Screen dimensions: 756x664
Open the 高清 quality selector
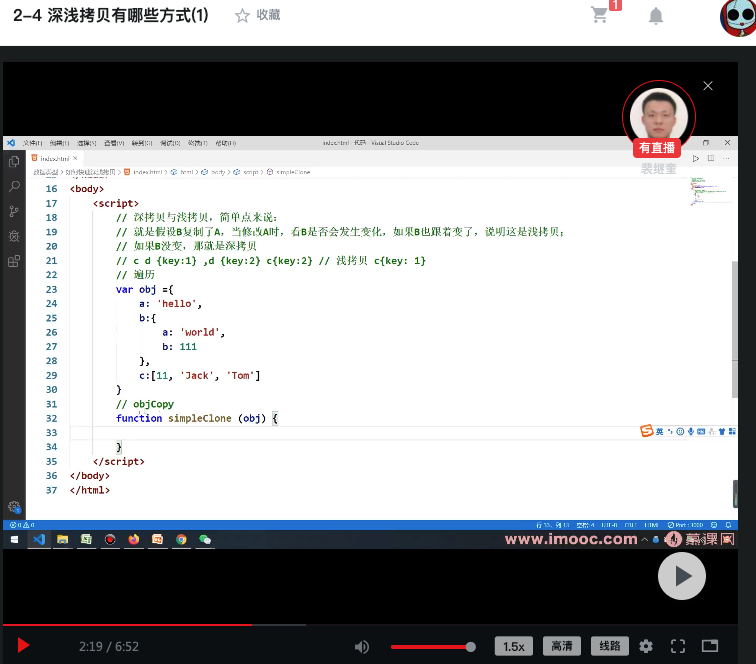(562, 646)
